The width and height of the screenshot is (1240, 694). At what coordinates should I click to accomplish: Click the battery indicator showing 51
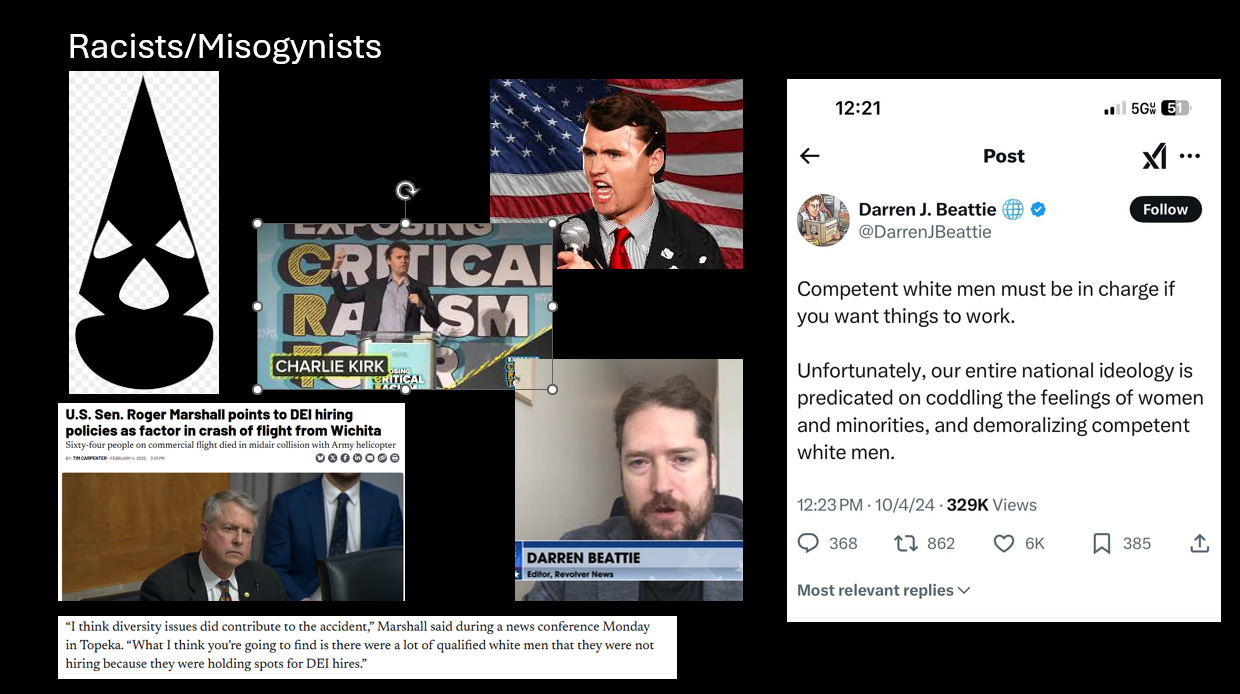[x=1176, y=108]
